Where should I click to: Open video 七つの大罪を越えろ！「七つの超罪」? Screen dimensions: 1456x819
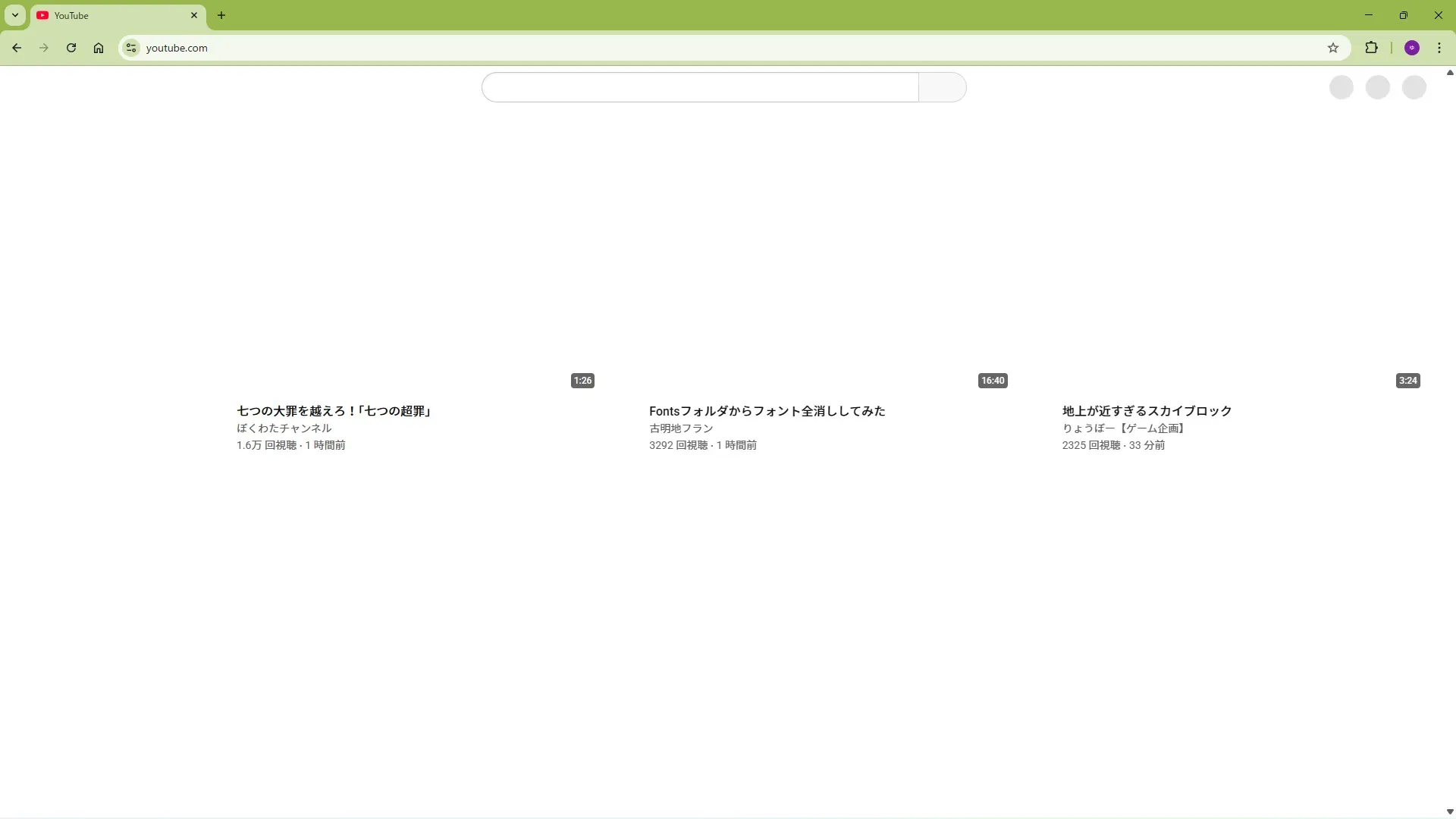334,411
